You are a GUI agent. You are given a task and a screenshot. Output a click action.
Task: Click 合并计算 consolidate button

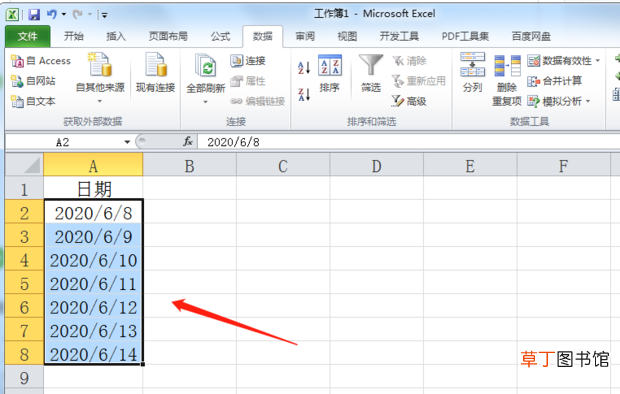pos(554,81)
